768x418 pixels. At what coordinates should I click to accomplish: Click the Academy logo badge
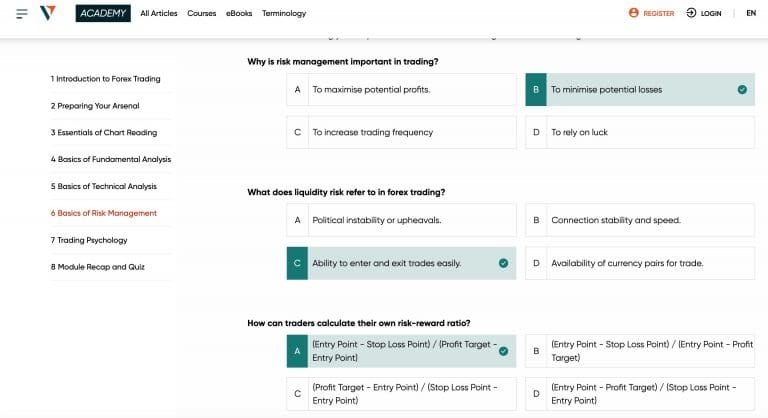point(103,13)
